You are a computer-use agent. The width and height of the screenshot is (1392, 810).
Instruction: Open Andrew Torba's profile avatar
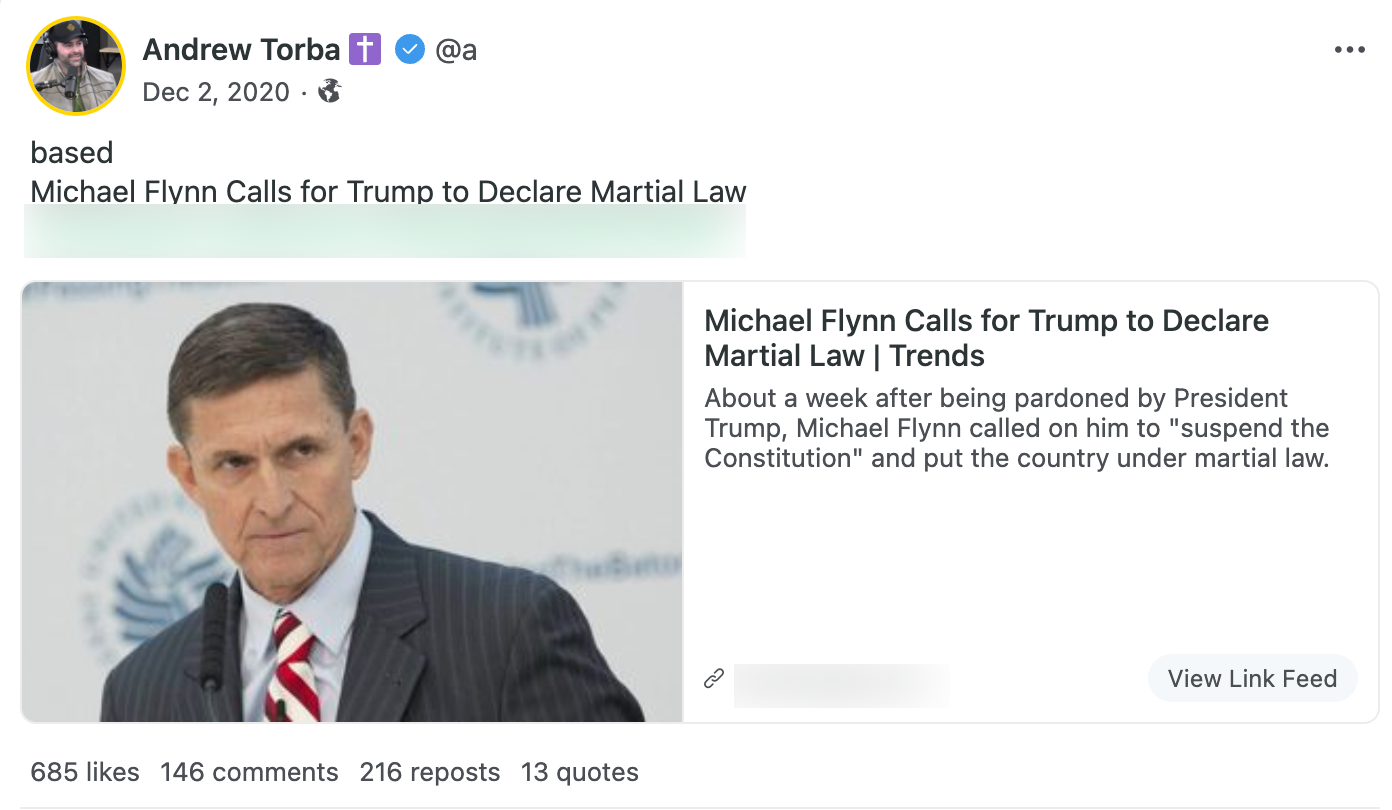tap(75, 65)
